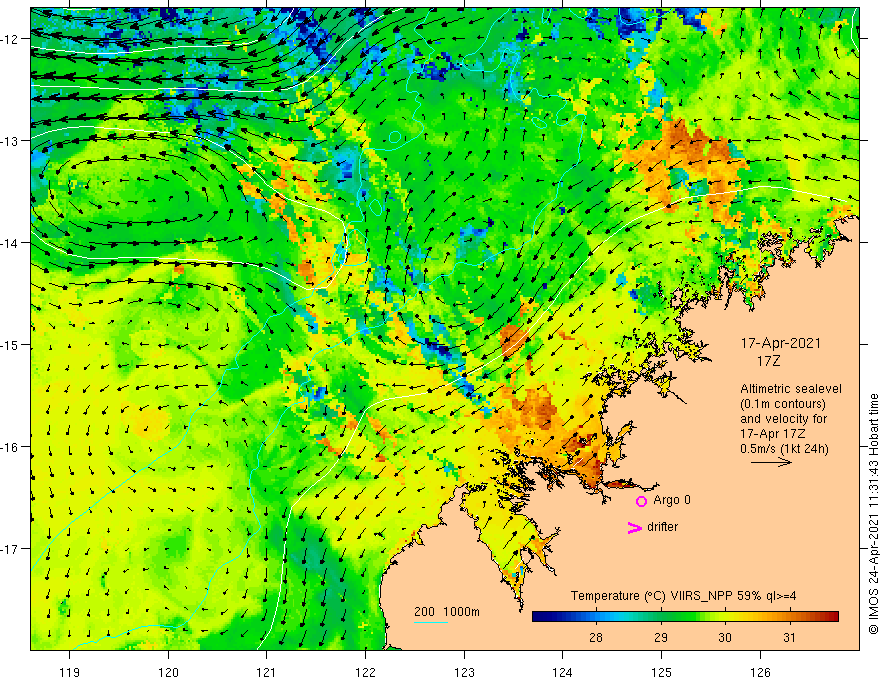
Task: Click the 0.5m/s velocity scale arrow
Action: [771, 462]
